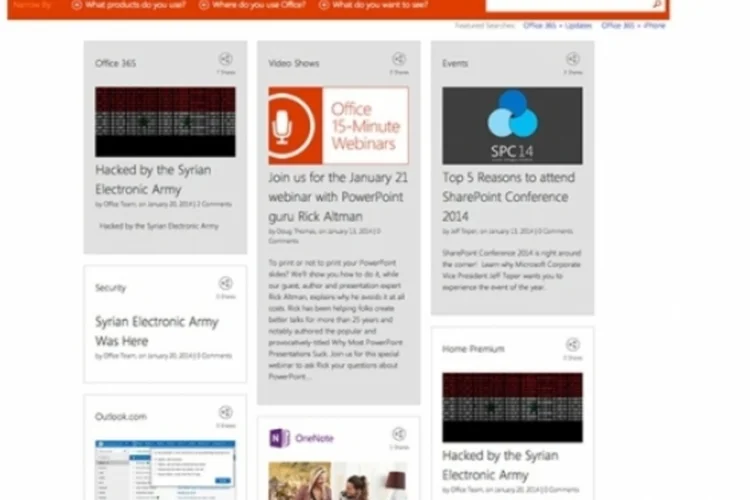The image size is (750, 500).
Task: Expand 'What products do you use?' filter
Action: [129, 5]
